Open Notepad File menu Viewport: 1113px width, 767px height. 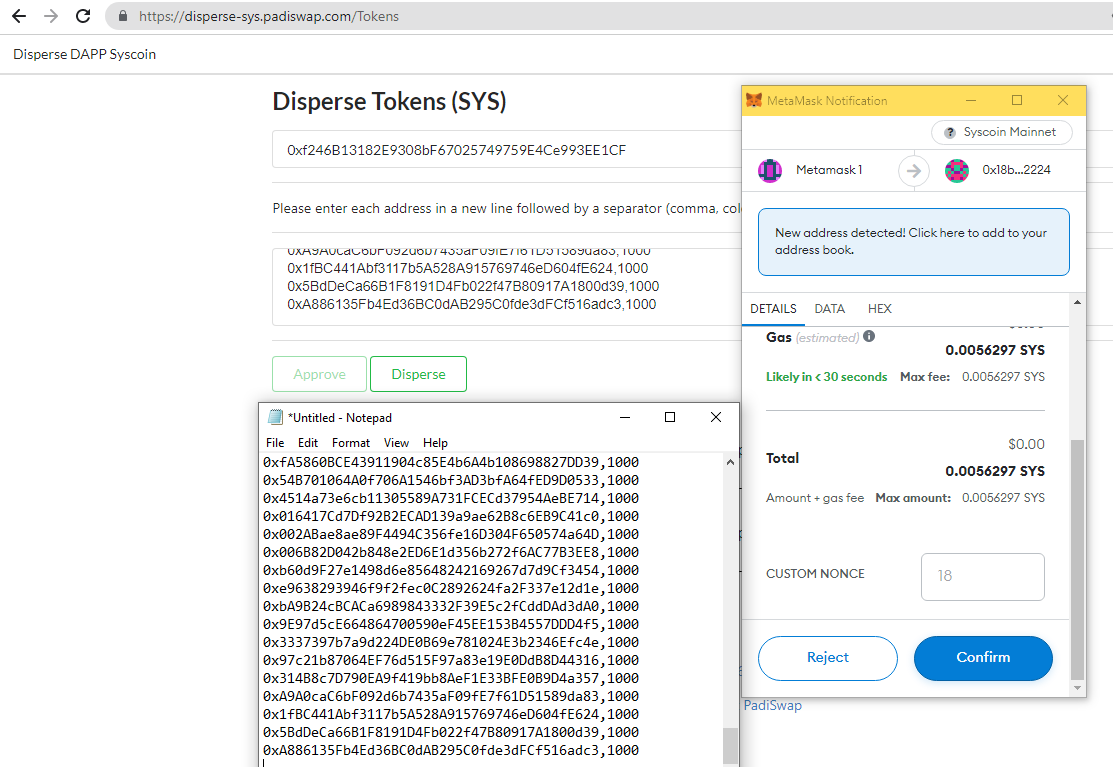pyautogui.click(x=275, y=443)
